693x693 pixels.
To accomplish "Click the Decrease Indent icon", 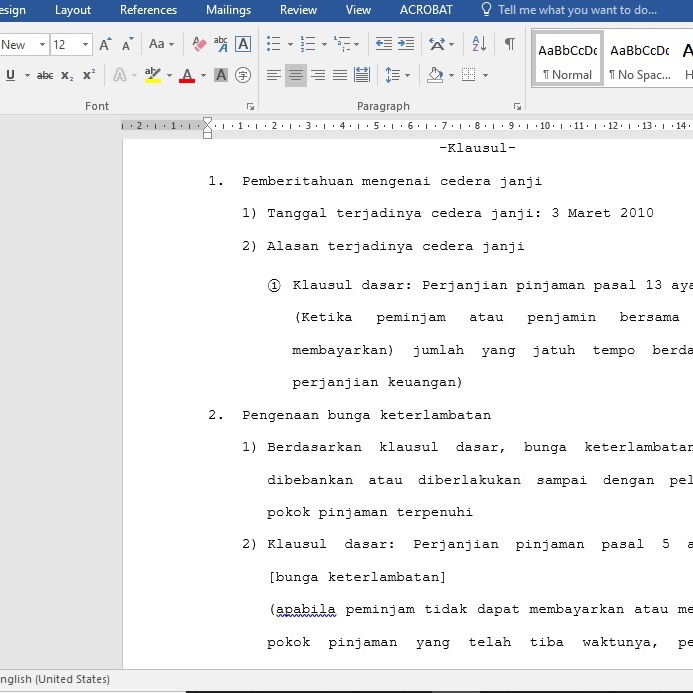I will 383,44.
